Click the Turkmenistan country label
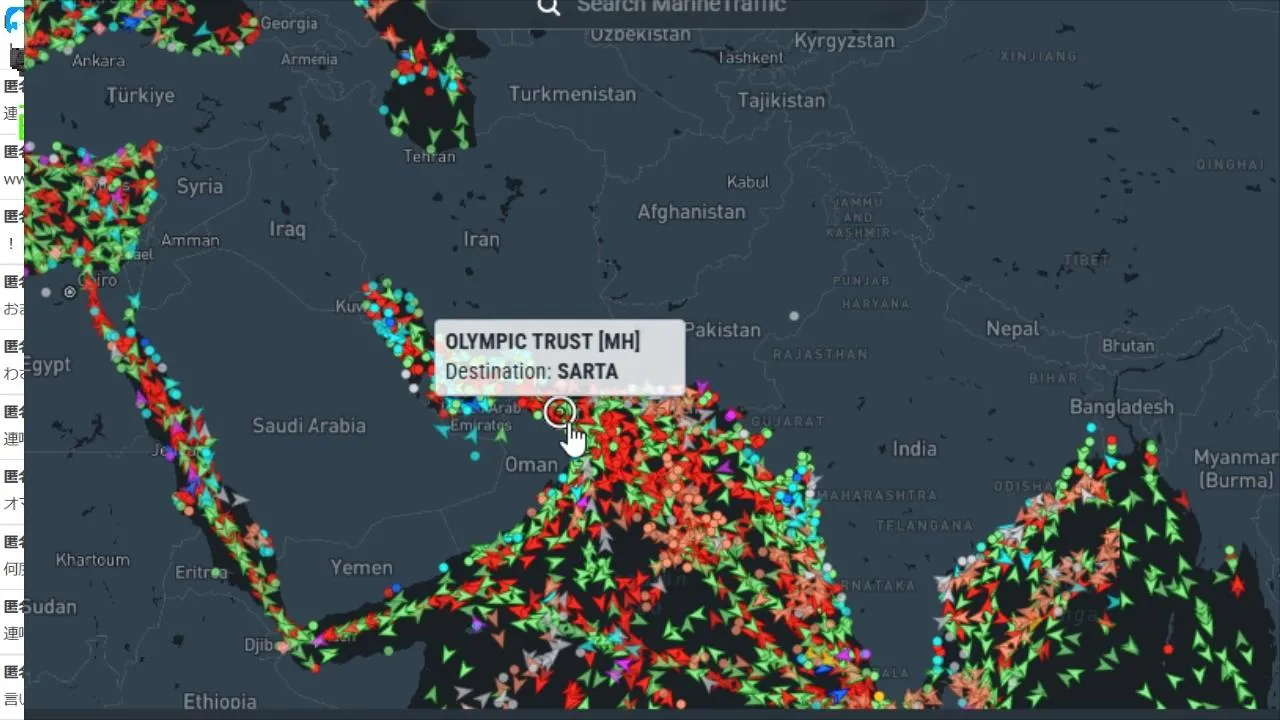1280x720 pixels. pos(572,94)
